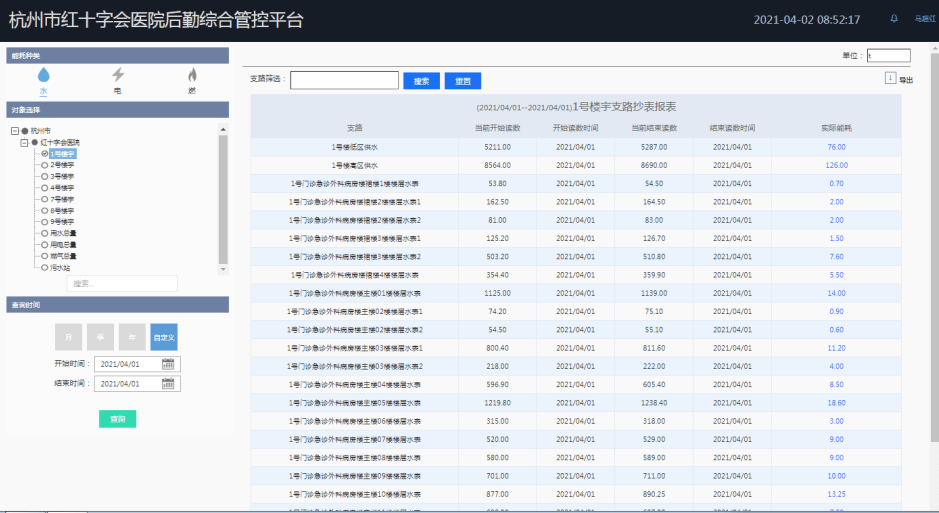Click the 当前开始读数 column header
The image size is (939, 513).
(x=497, y=128)
